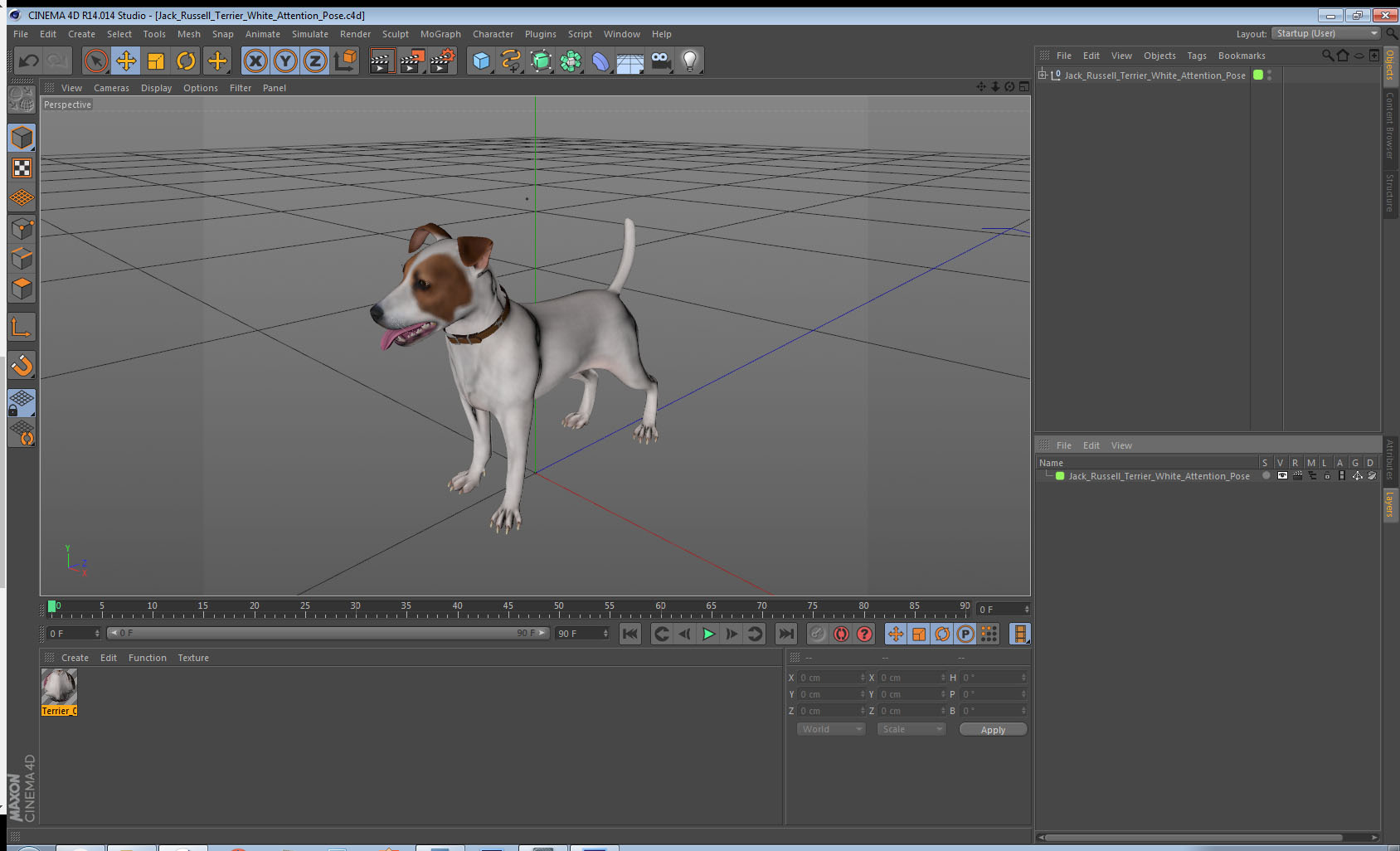Open the MoGraph menu
Image resolution: width=1400 pixels, height=851 pixels.
pyautogui.click(x=440, y=34)
